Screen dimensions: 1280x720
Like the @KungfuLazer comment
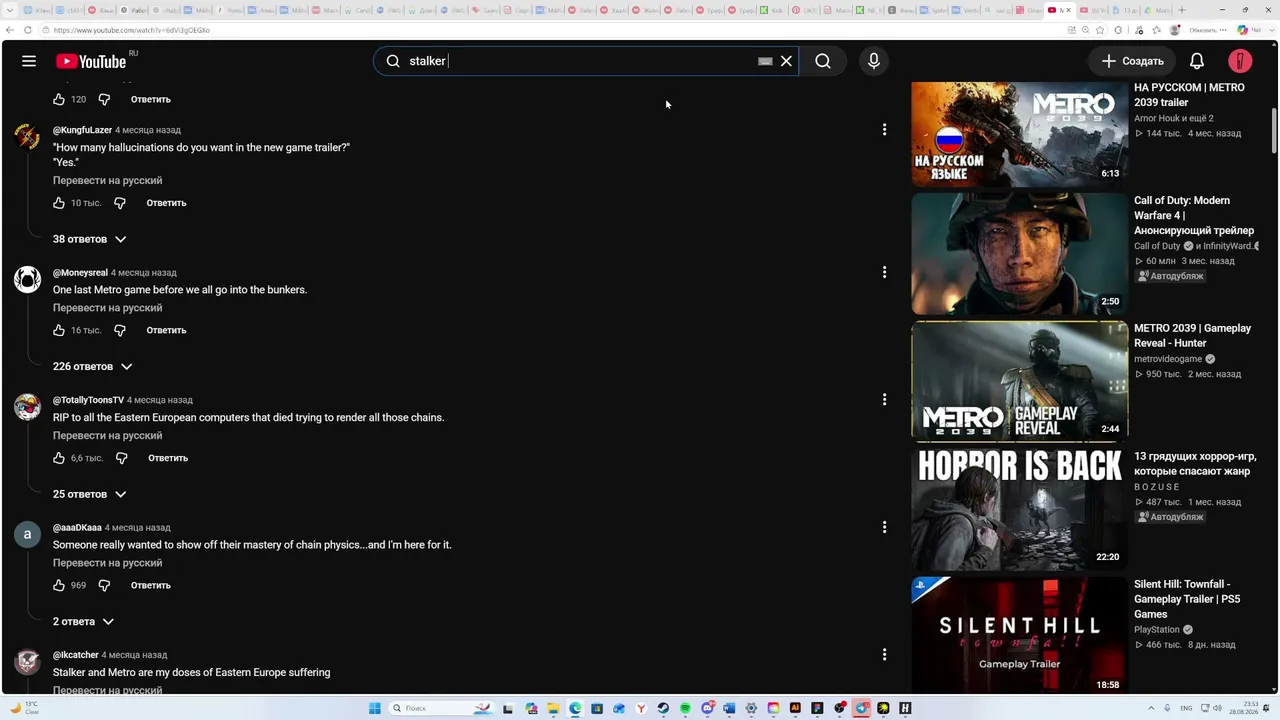pyautogui.click(x=59, y=203)
